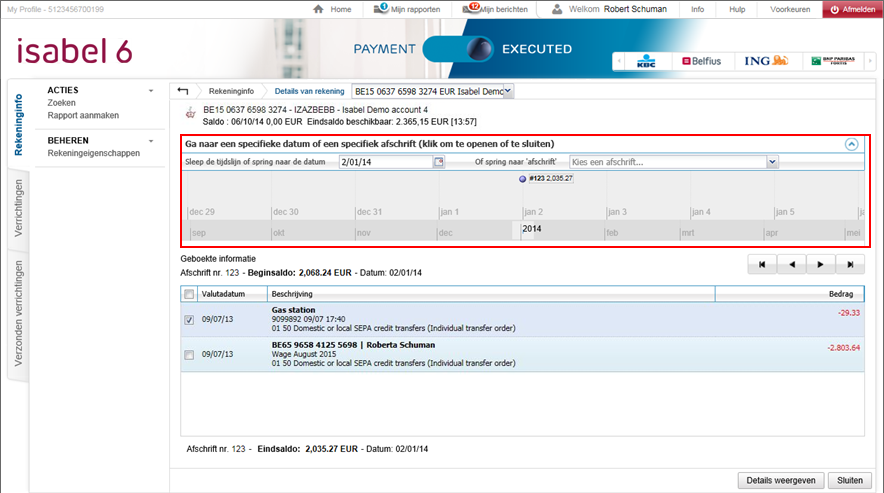This screenshot has height=493, width=884.
Task: Uncheck the Gas station transaction checkbox
Action: [x=190, y=320]
